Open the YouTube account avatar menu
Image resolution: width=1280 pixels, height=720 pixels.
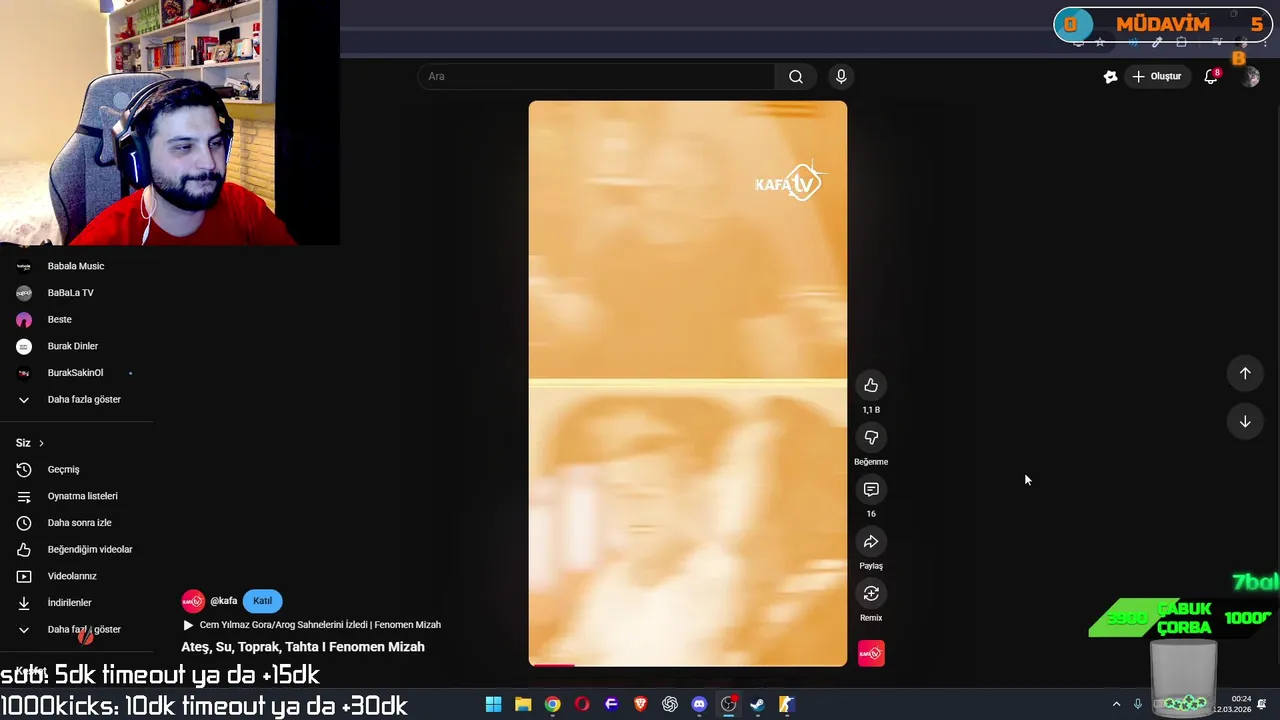tap(1250, 76)
